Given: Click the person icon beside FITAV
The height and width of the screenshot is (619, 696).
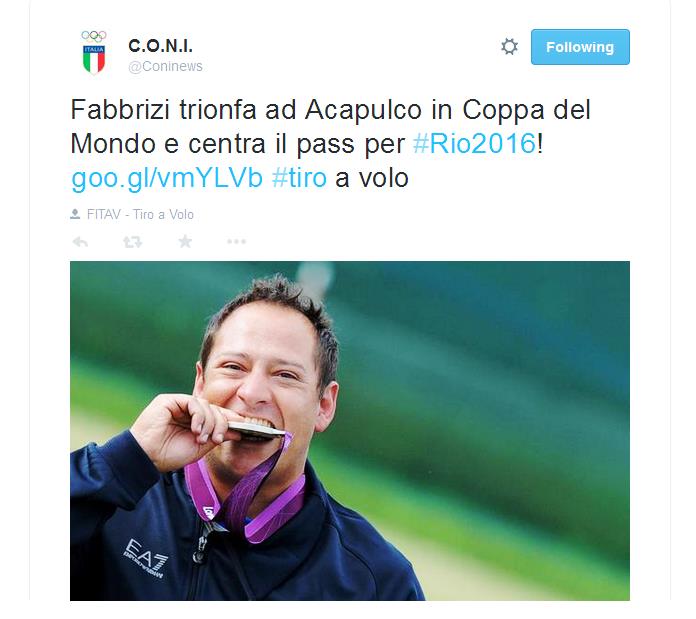Looking at the screenshot, I should (x=75, y=214).
